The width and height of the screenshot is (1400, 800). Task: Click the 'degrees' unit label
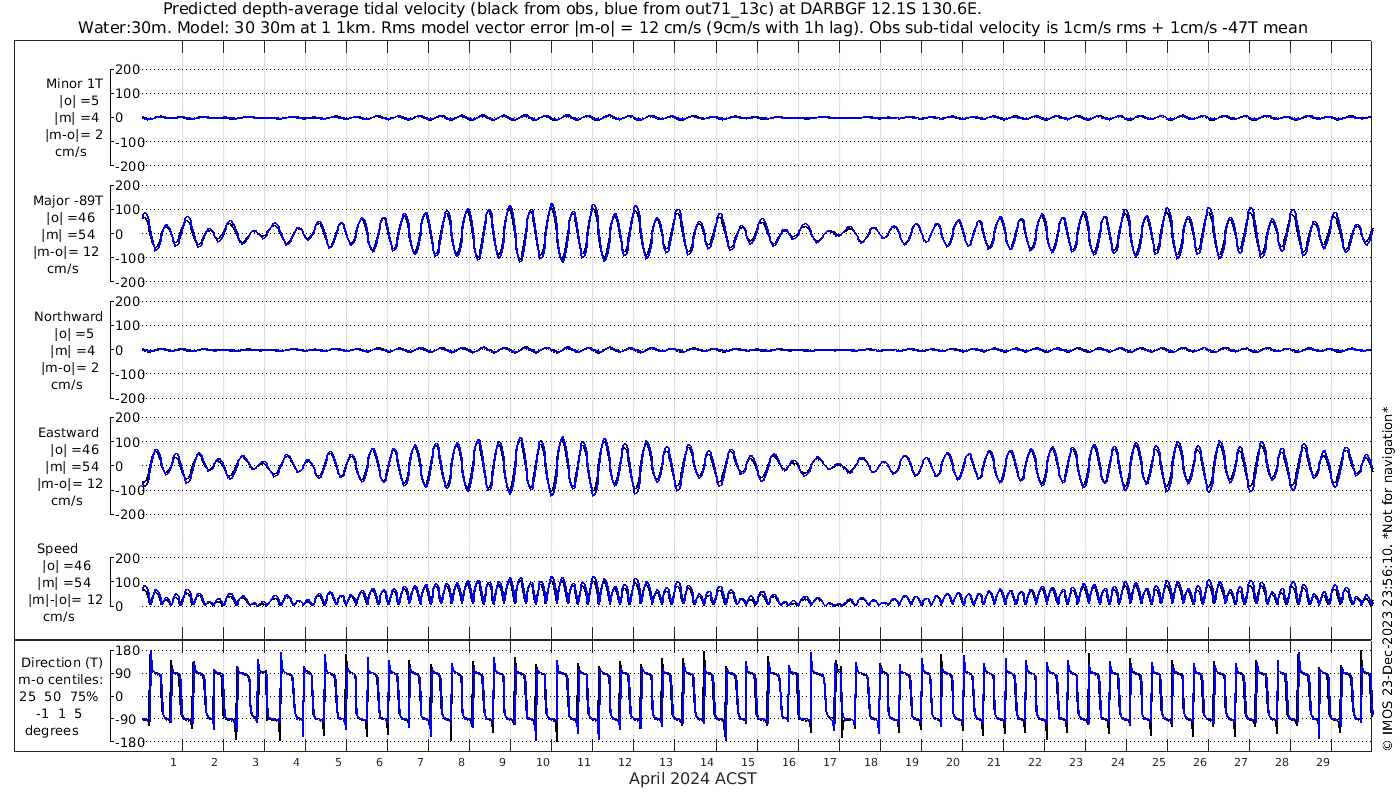[x=52, y=731]
